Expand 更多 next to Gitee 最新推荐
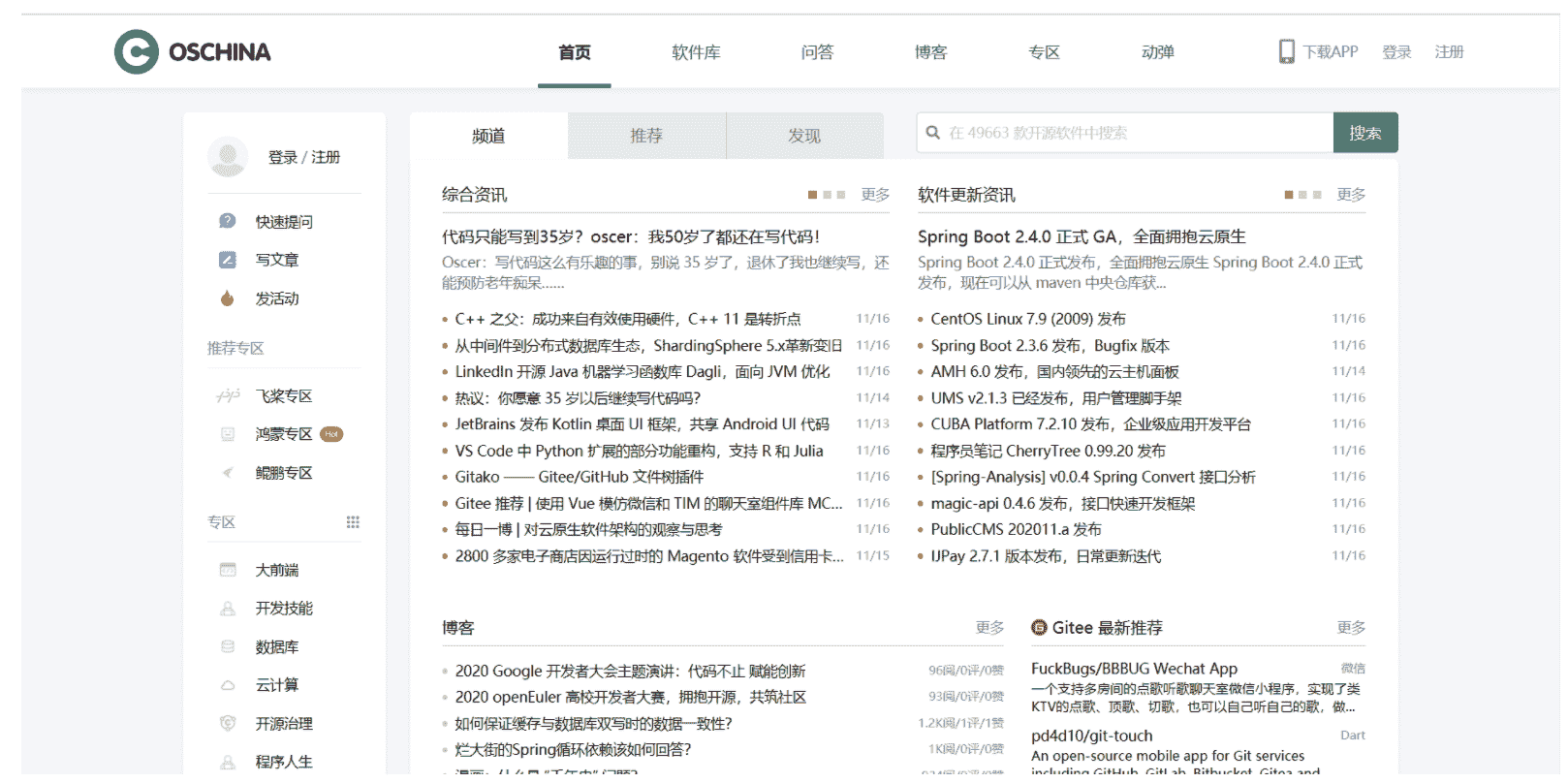This screenshot has height=783, width=1568. 1351,628
